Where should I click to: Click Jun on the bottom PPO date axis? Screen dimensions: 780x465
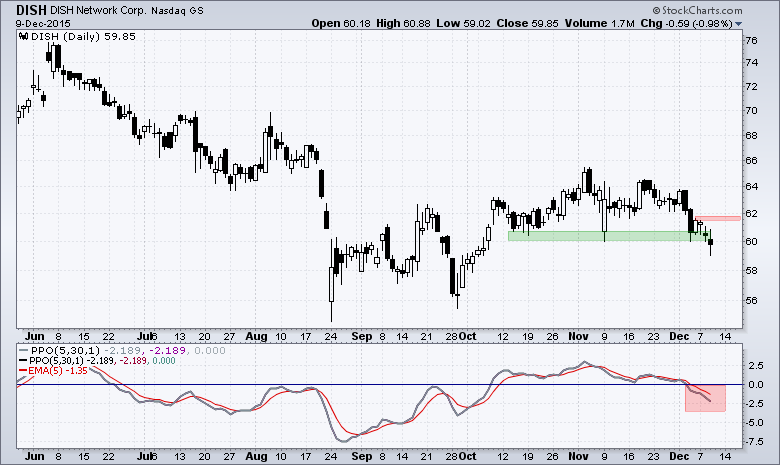pos(35,456)
